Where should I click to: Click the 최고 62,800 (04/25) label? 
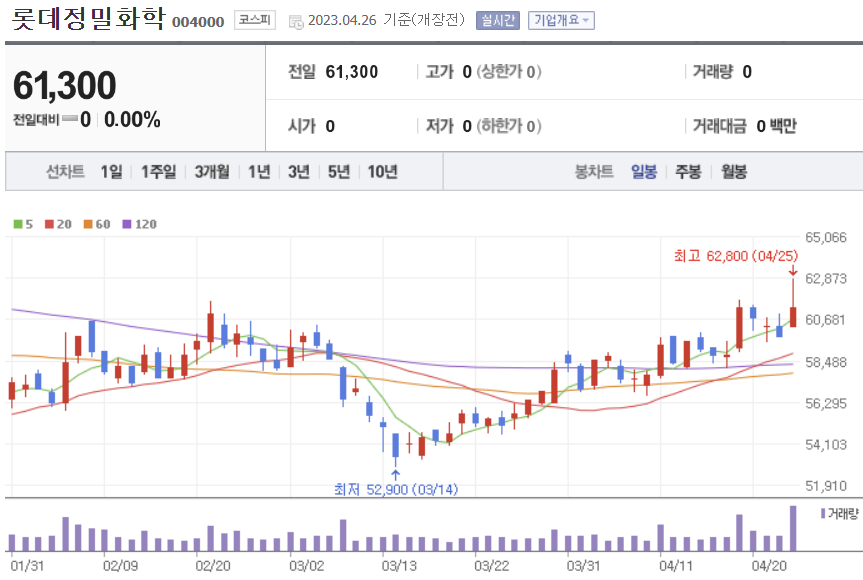click(x=736, y=256)
